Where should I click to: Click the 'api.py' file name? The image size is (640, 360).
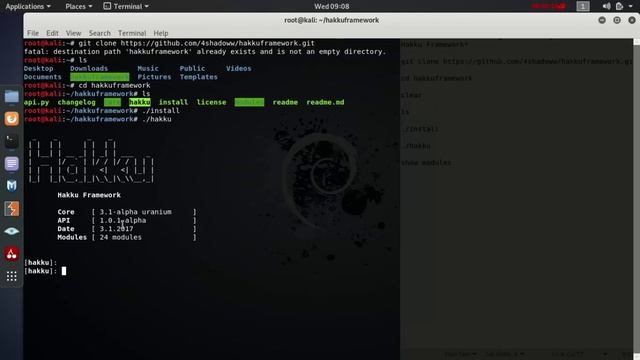36,102
